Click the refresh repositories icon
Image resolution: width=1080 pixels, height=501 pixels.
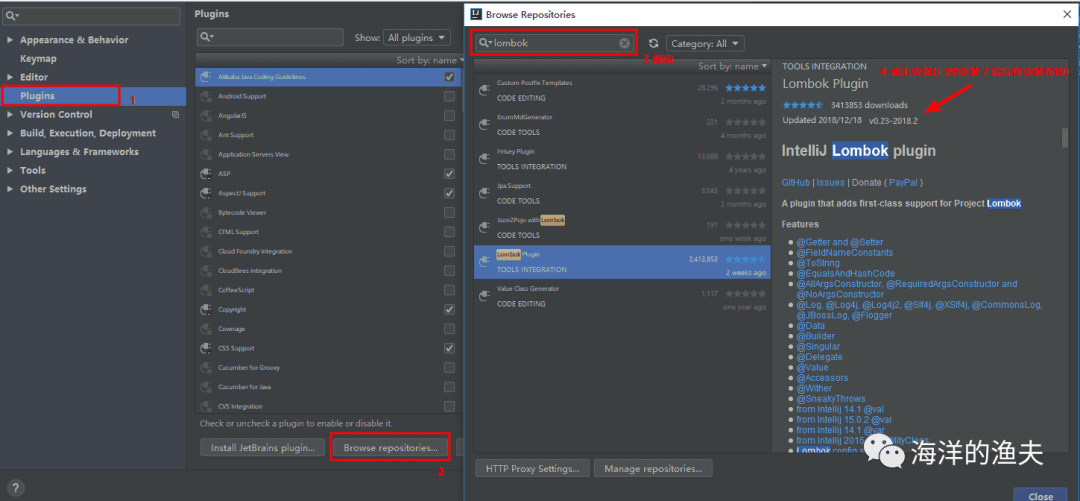[654, 43]
